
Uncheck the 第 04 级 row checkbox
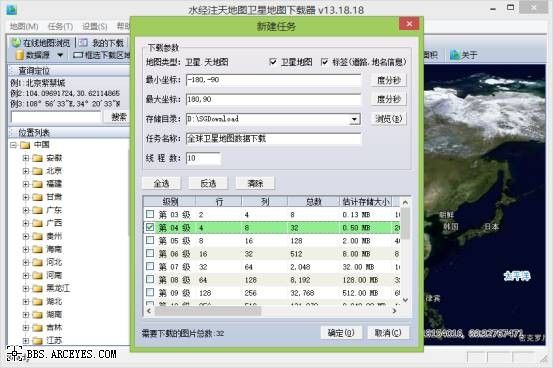[x=150, y=227]
